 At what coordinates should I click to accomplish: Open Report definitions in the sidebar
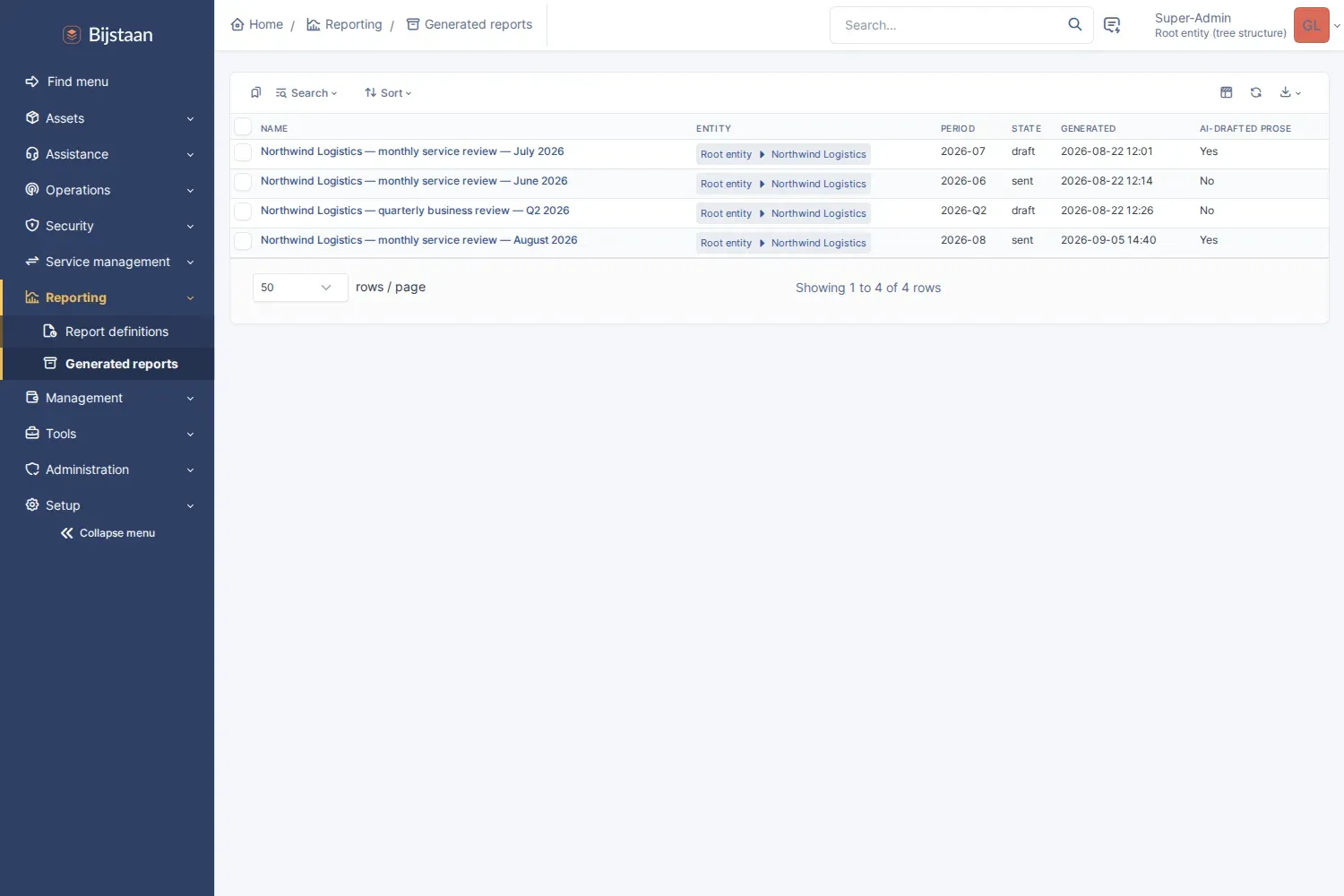point(108,332)
